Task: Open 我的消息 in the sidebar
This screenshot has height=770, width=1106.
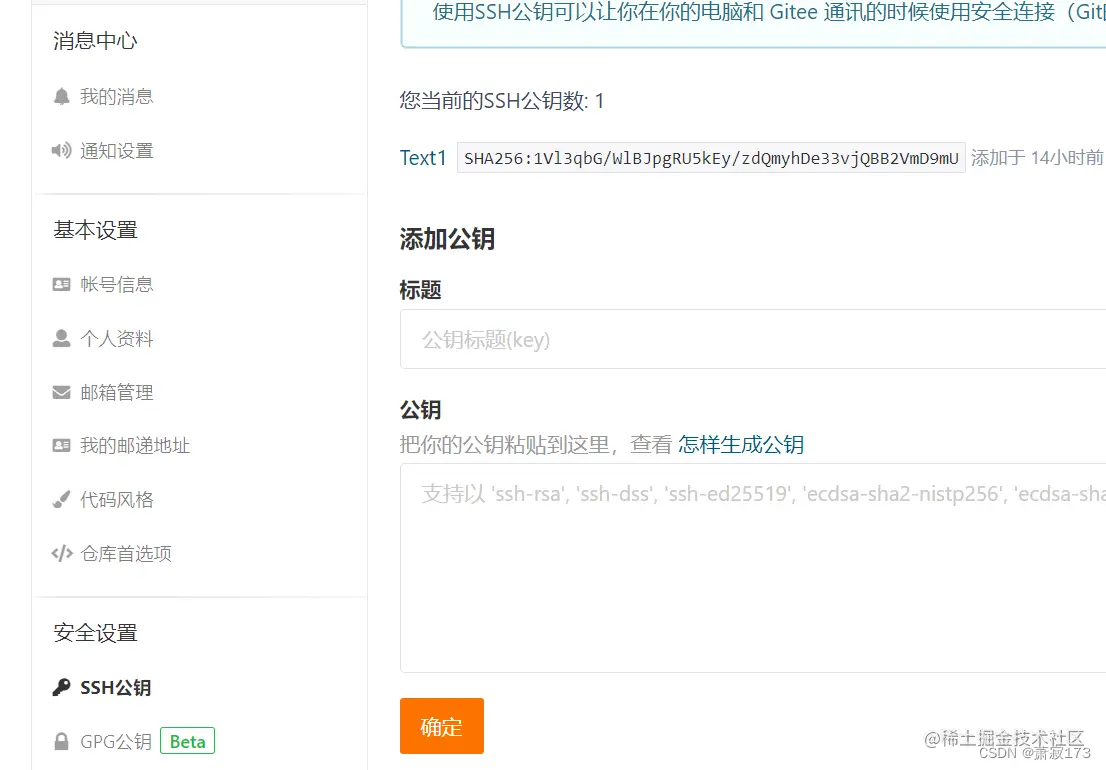Action: click(116, 97)
